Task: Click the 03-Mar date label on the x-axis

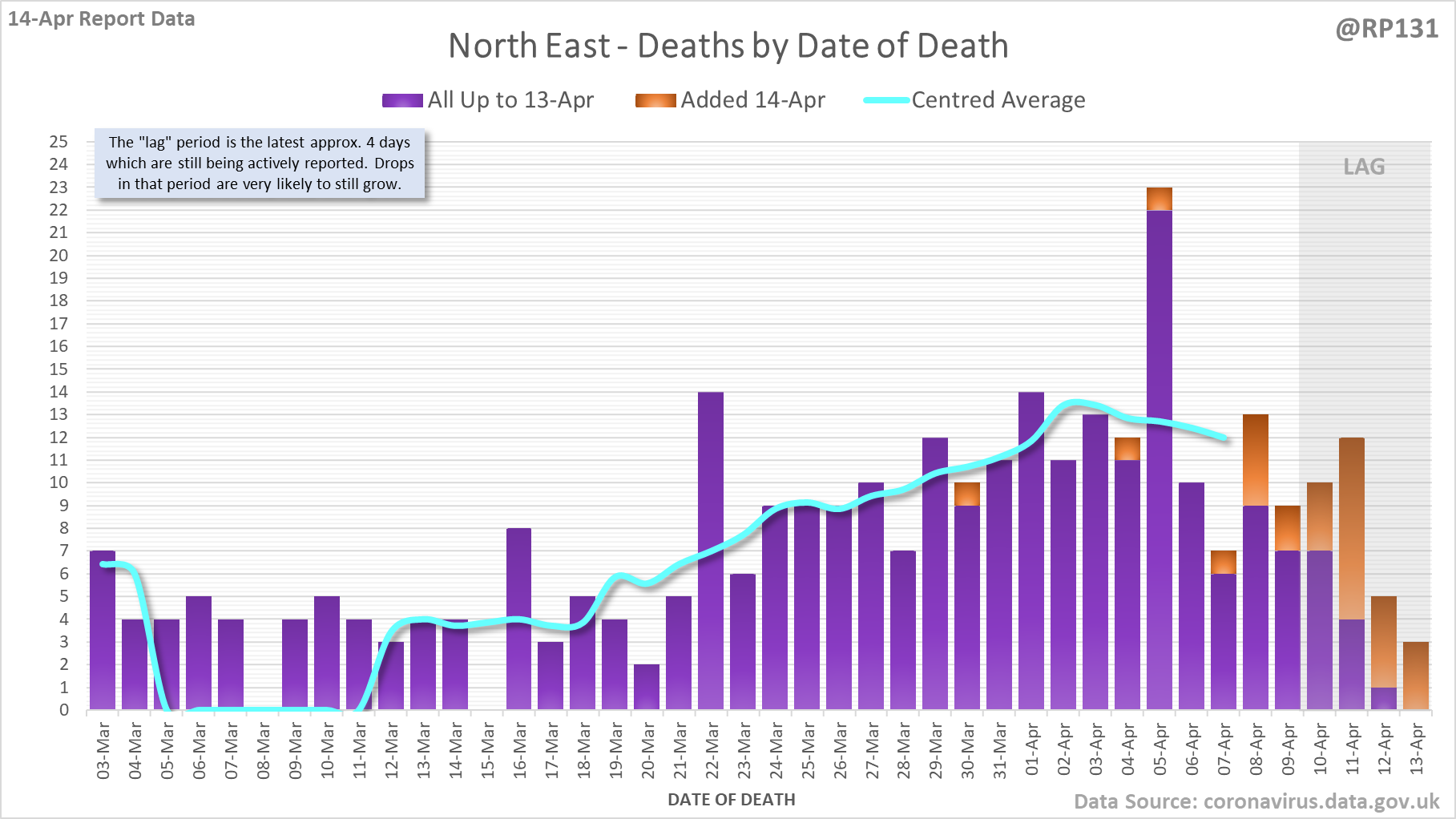Action: [x=103, y=750]
